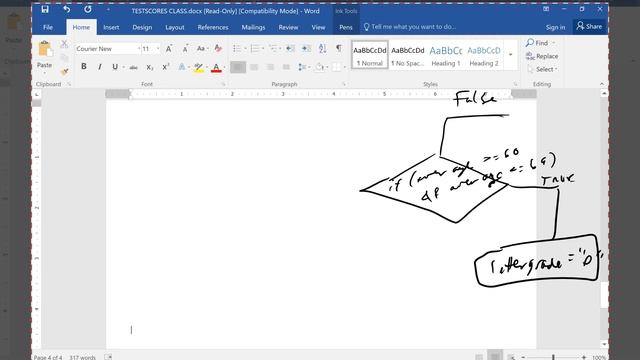Click the zoom slider handle
The width and height of the screenshot is (640, 360).
tap(553, 357)
